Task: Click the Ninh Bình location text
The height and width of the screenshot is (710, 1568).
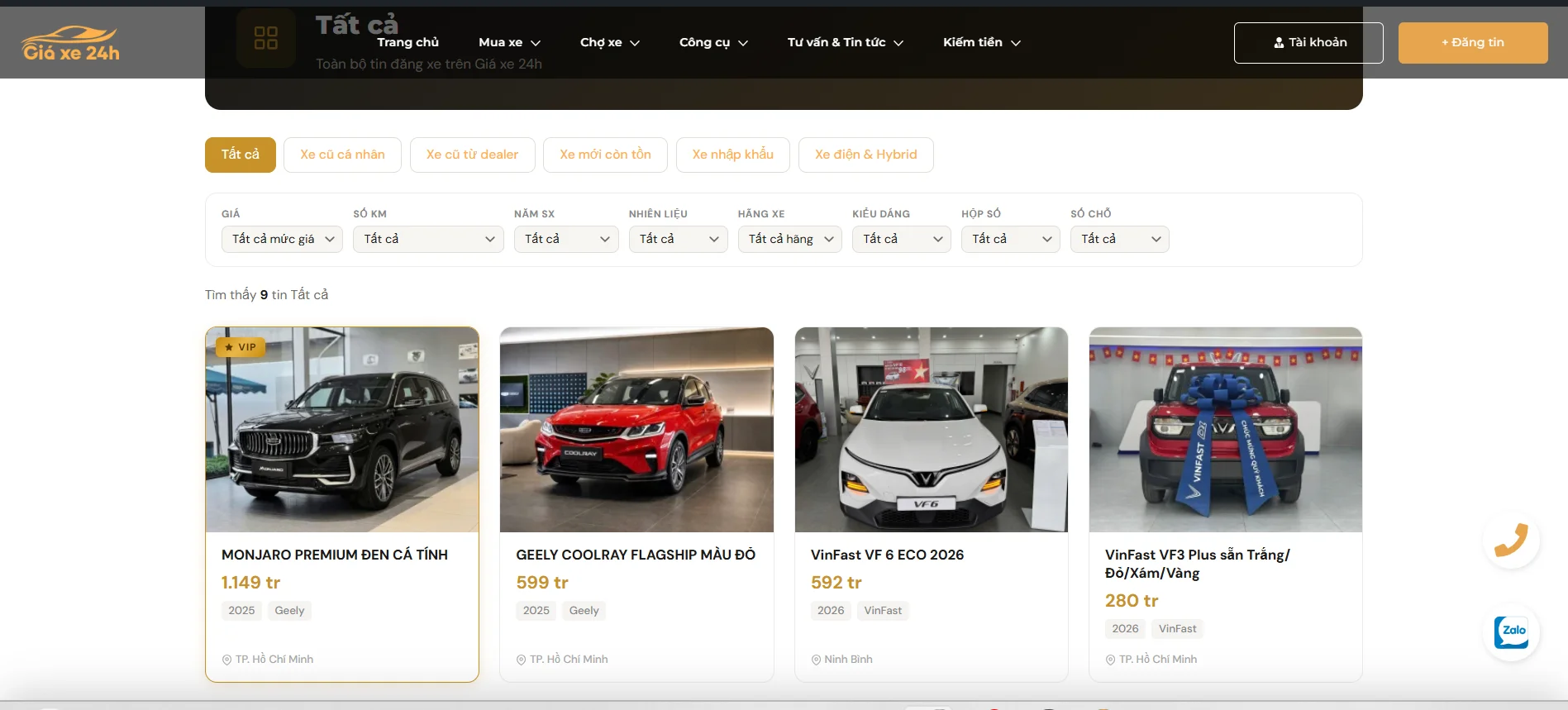Action: [x=848, y=660]
